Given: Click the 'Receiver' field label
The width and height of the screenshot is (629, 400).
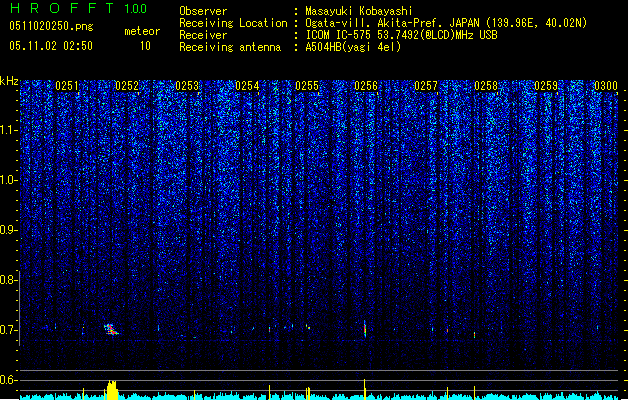Looking at the screenshot, I should pyautogui.click(x=203, y=35).
